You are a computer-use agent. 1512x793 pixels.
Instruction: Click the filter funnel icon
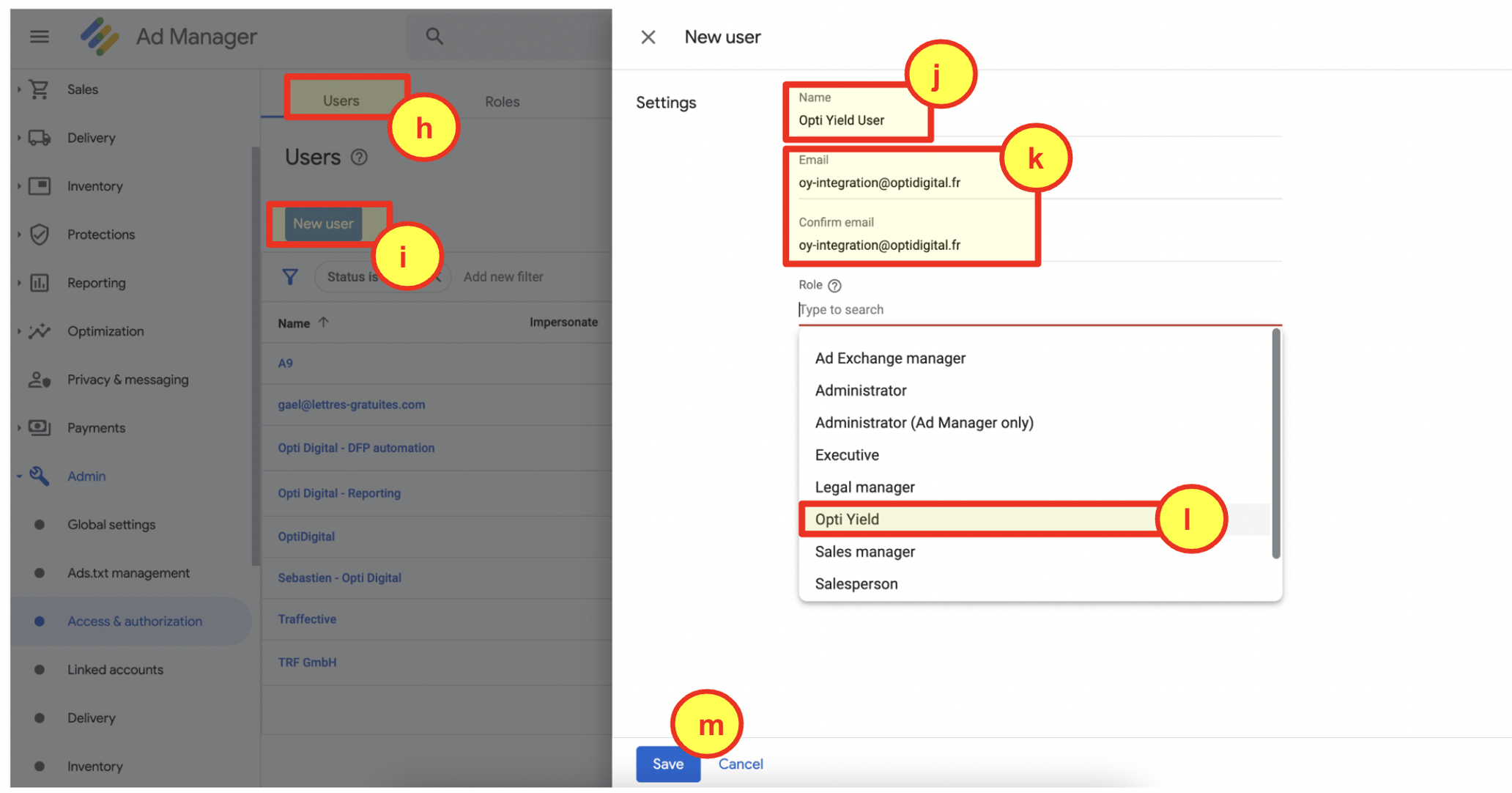(x=290, y=276)
